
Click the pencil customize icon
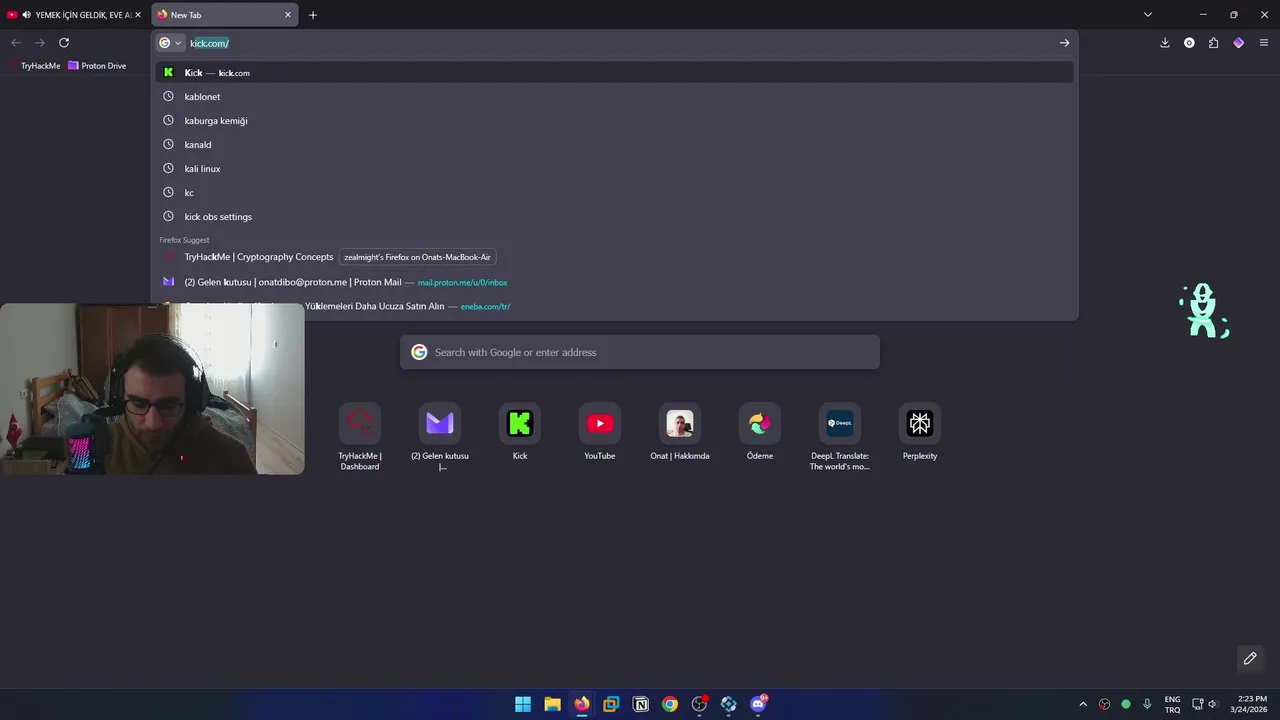click(1250, 658)
